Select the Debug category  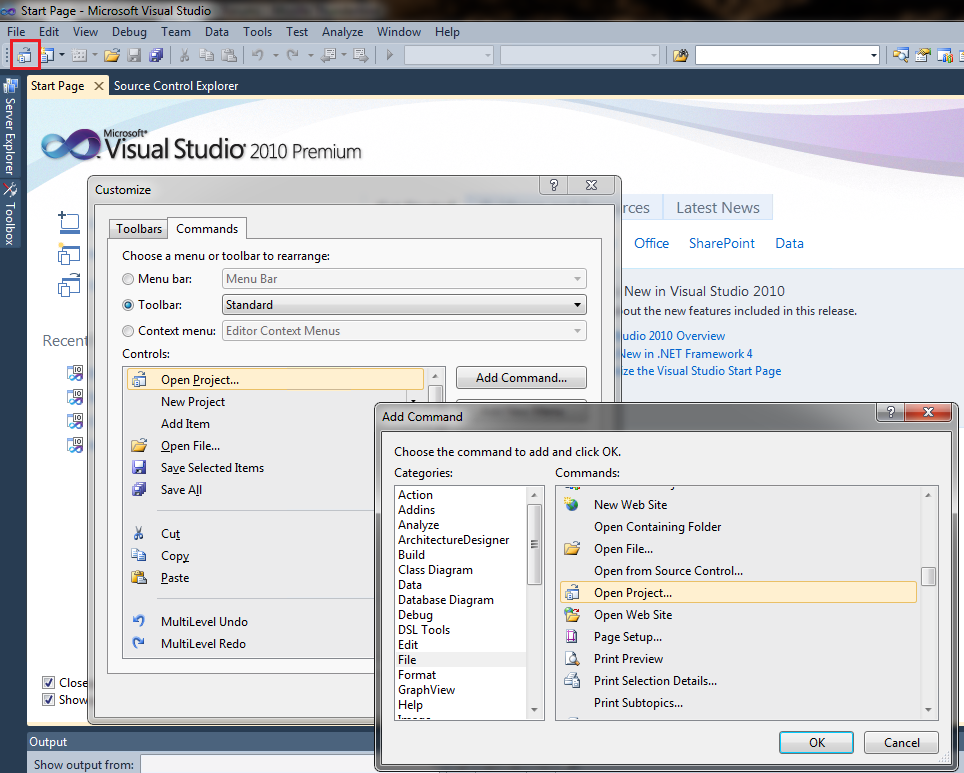pos(460,615)
